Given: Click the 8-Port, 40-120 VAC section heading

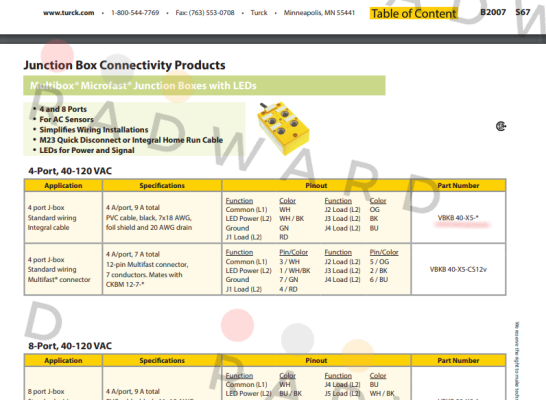Looking at the screenshot, I should (x=70, y=346).
